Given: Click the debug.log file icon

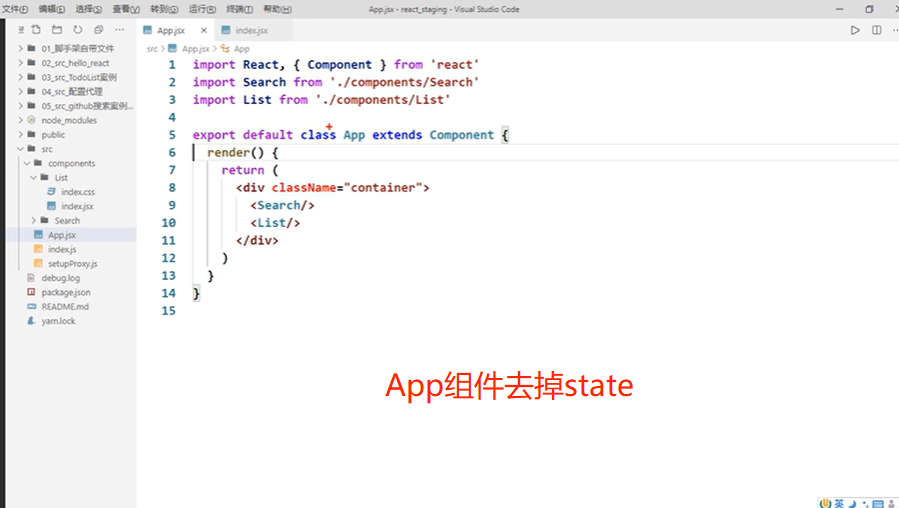Looking at the screenshot, I should [32, 278].
